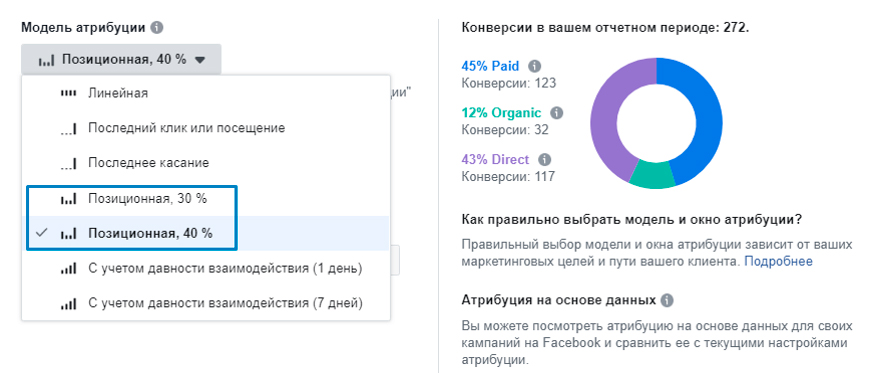
Task: Open the Модель атрибуции dropdown button
Action: [x=121, y=59]
